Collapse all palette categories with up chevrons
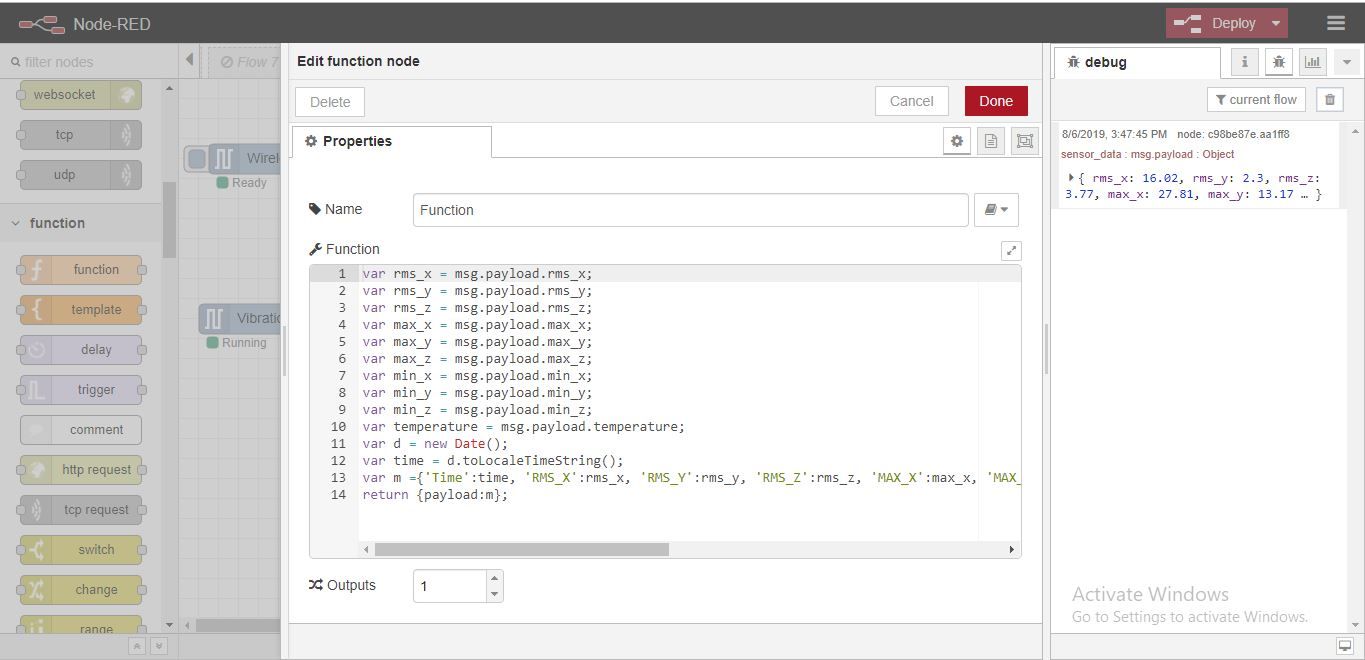Image resolution: width=1365 pixels, height=660 pixels. 137,647
